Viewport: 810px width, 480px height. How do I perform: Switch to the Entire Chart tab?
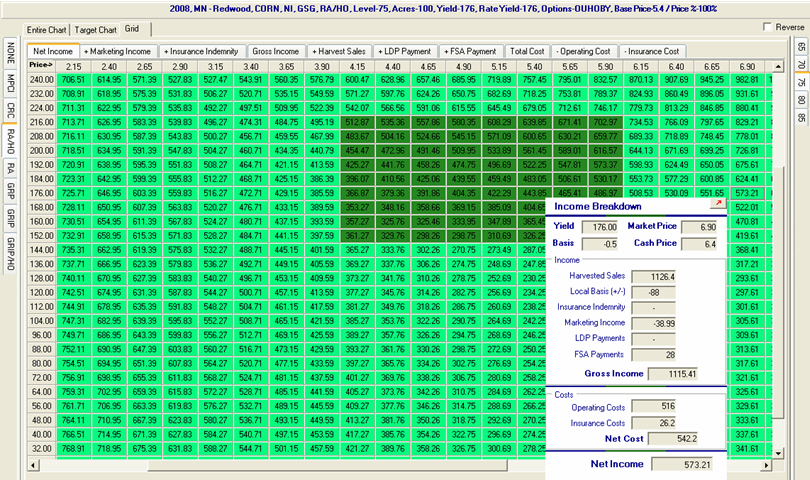click(x=46, y=30)
